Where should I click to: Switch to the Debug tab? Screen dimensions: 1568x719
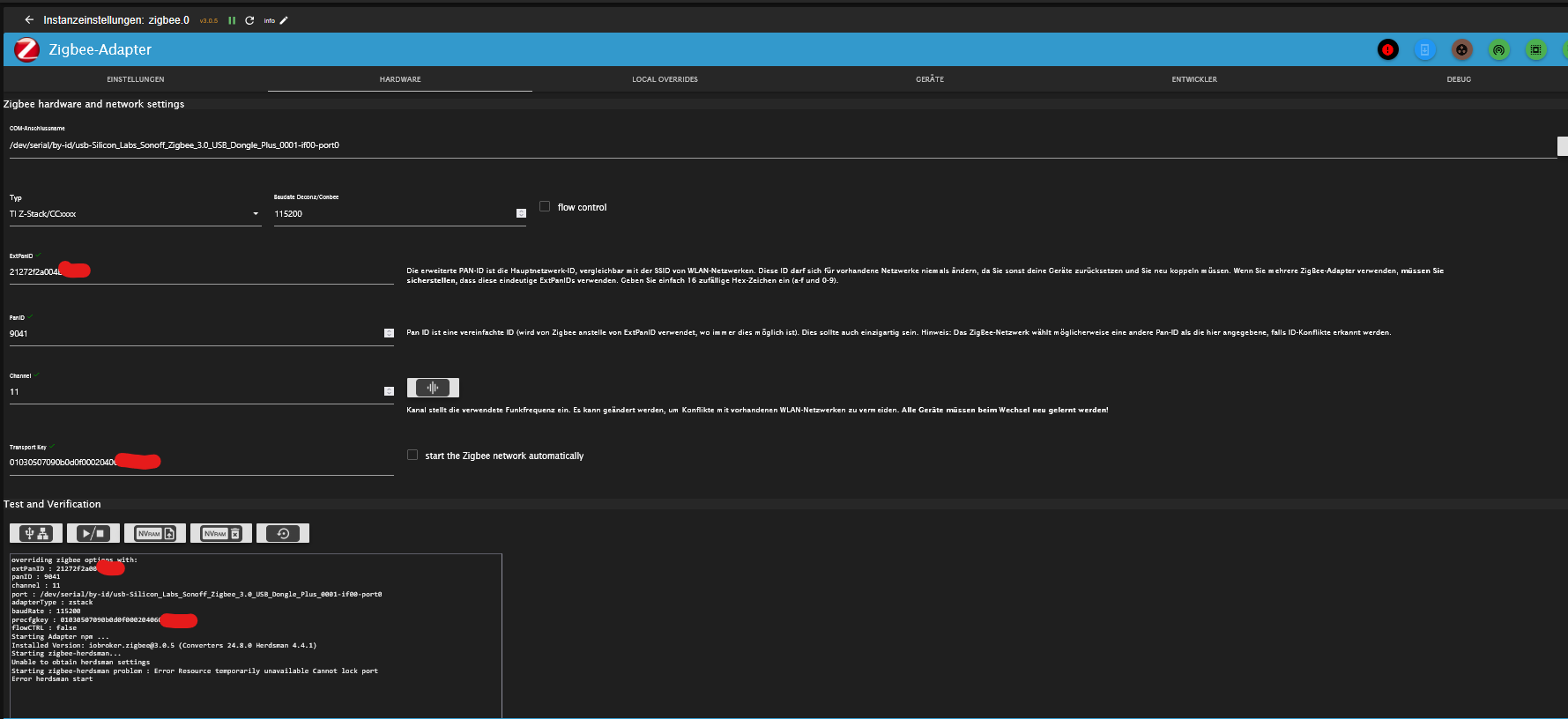[1459, 79]
